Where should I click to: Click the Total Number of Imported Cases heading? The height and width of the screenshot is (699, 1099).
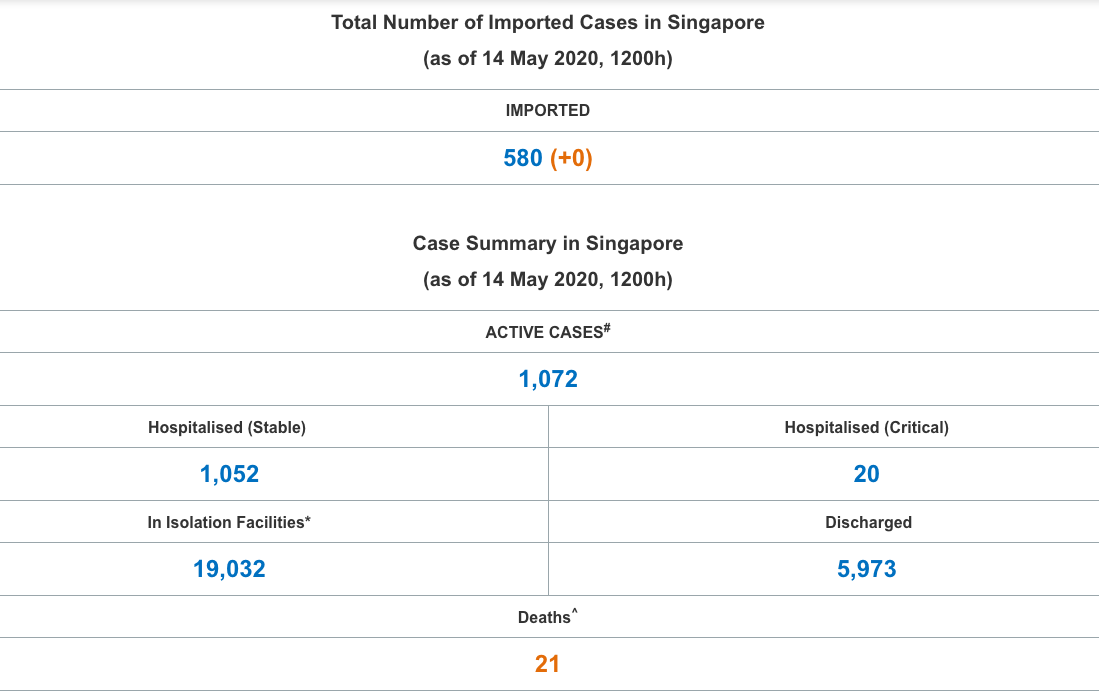(x=548, y=22)
